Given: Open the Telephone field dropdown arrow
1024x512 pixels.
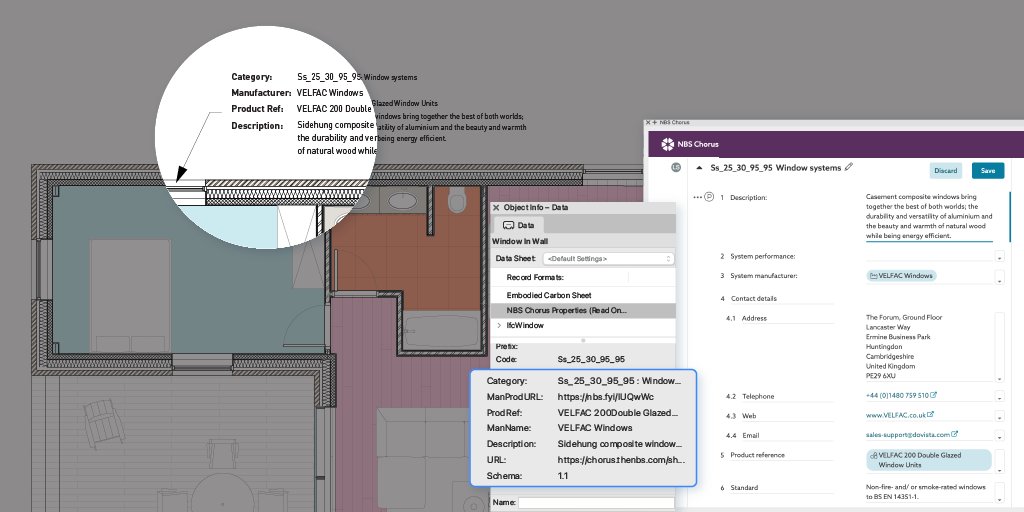Looking at the screenshot, I should (x=999, y=398).
